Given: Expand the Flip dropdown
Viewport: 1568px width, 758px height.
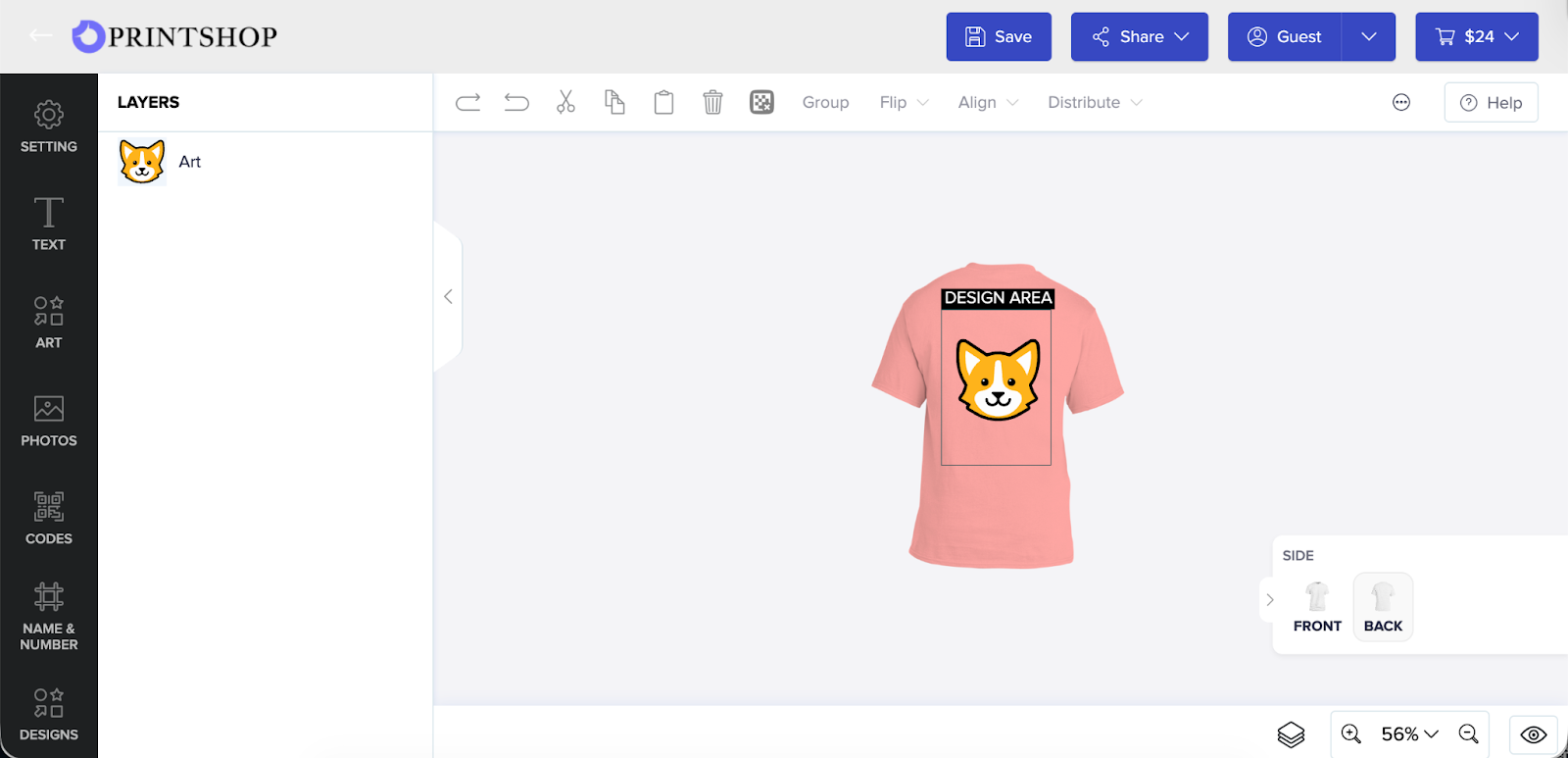Looking at the screenshot, I should coord(904,102).
